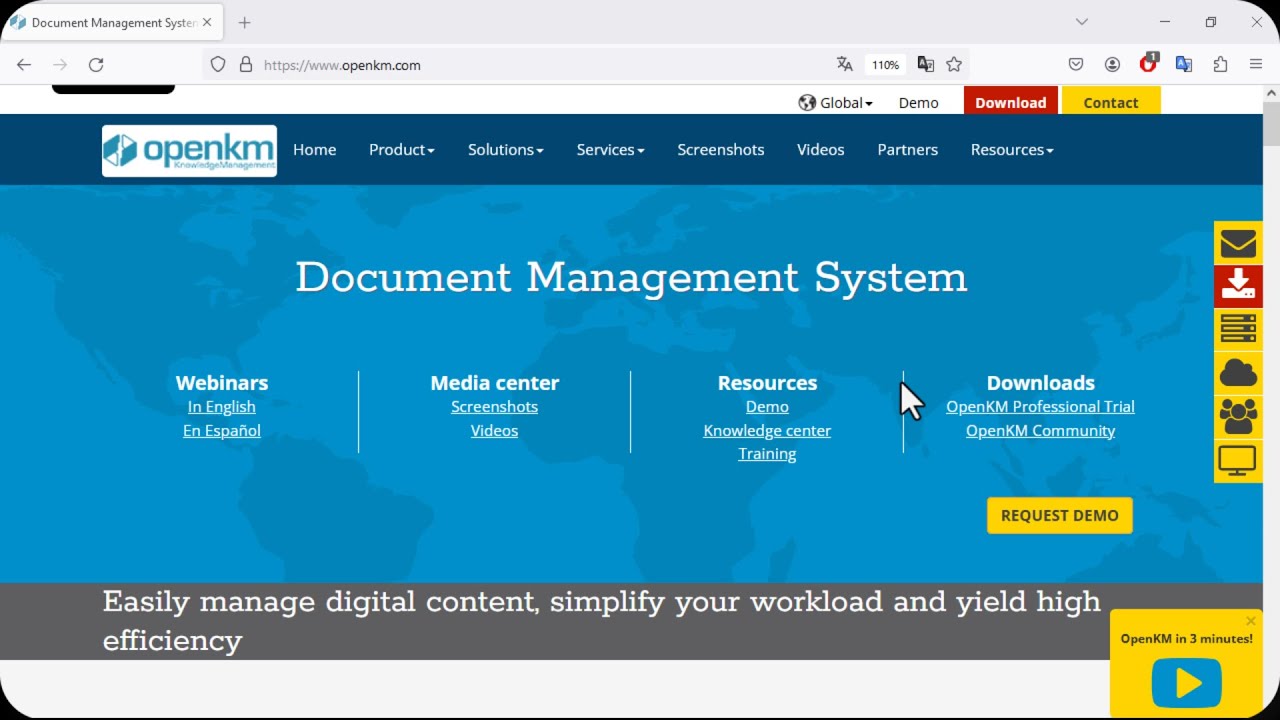The height and width of the screenshot is (720, 1280).
Task: Click the monitor screen icon in sidebar
Action: (1238, 461)
